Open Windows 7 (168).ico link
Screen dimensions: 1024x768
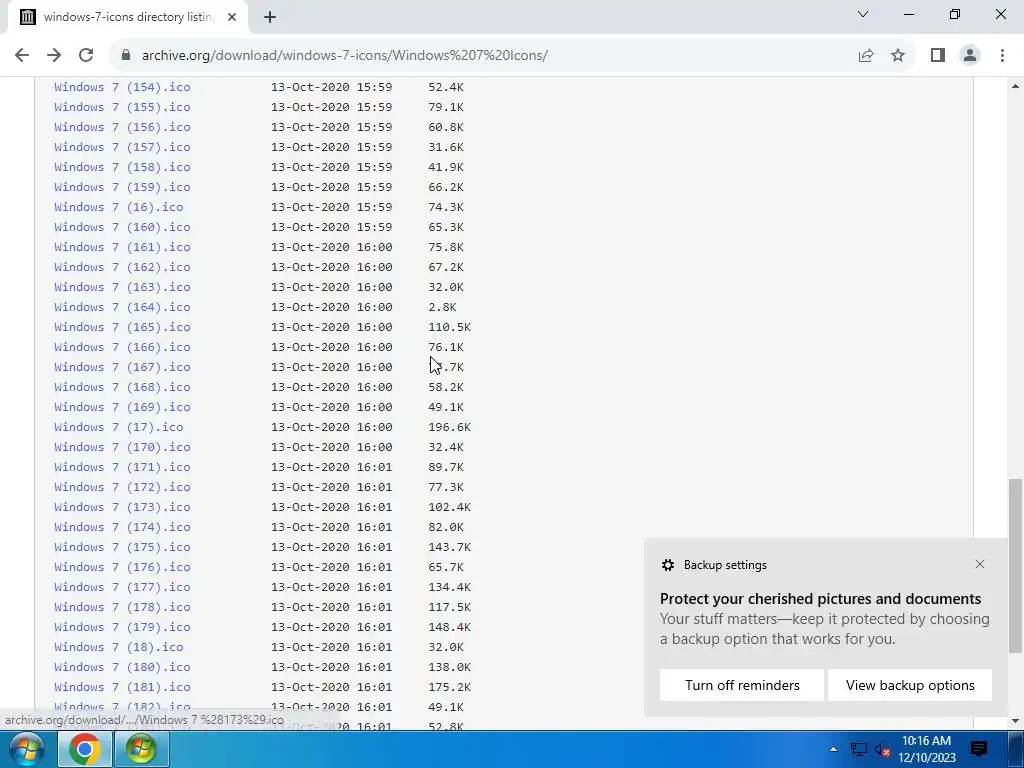click(122, 387)
